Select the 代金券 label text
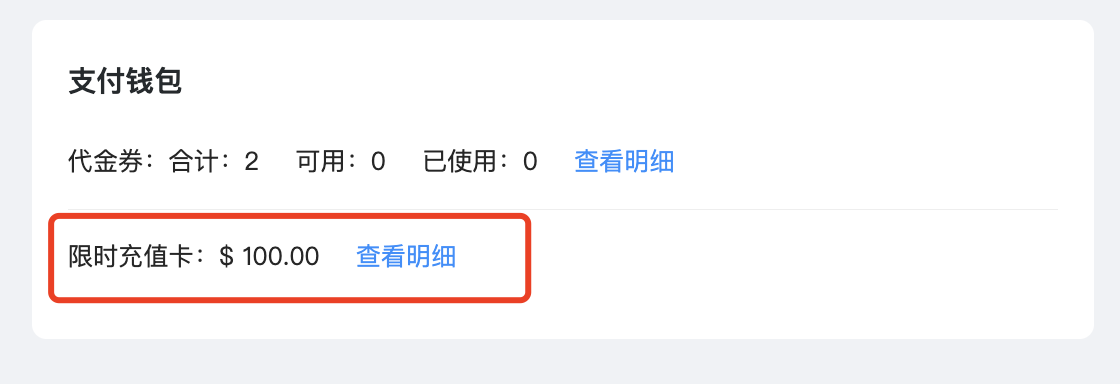This screenshot has height=384, width=1120. 106,161
